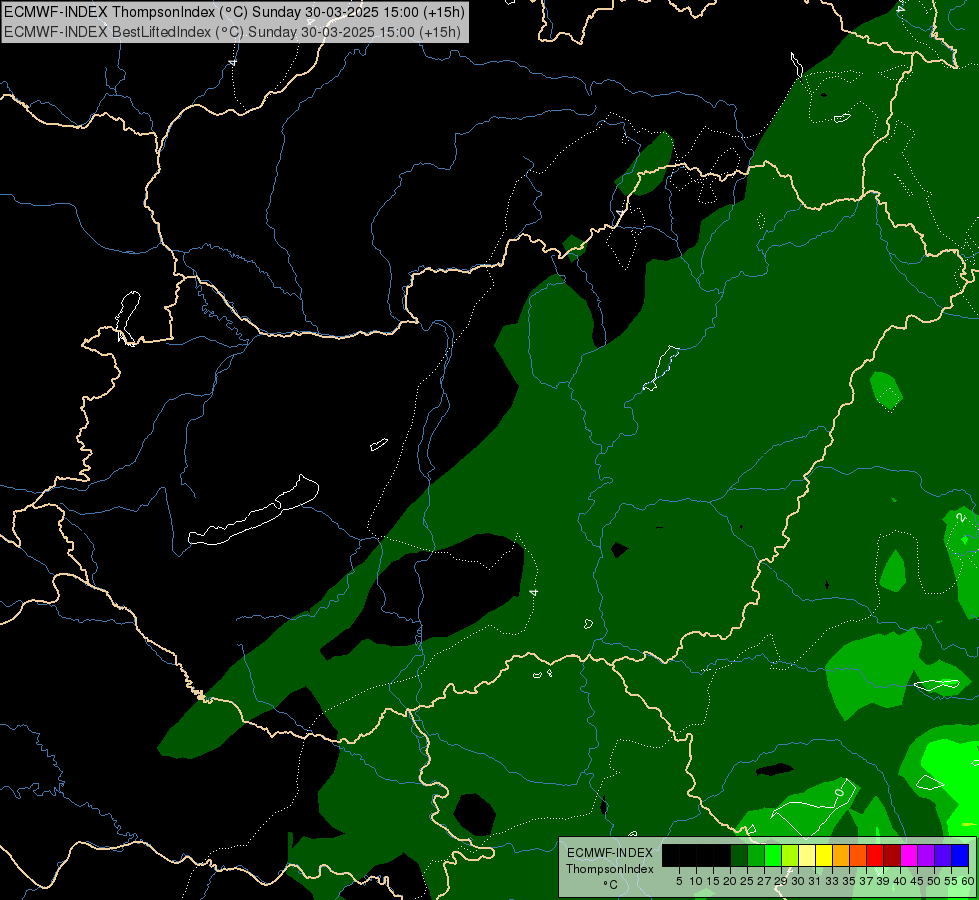Click the dark red 39–40 legend swatch
The image size is (979, 900).
[x=892, y=855]
